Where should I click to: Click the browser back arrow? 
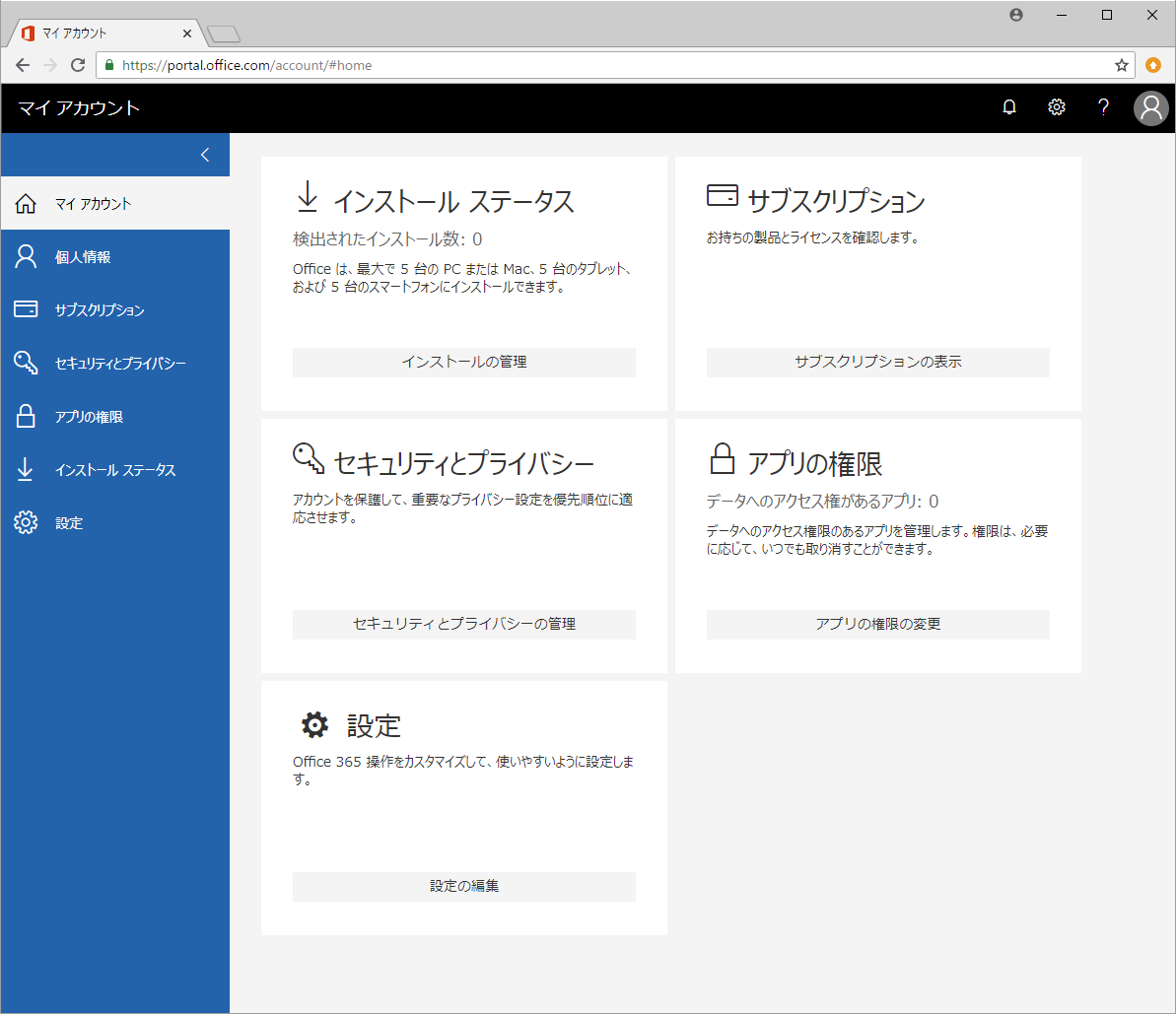pyautogui.click(x=23, y=65)
